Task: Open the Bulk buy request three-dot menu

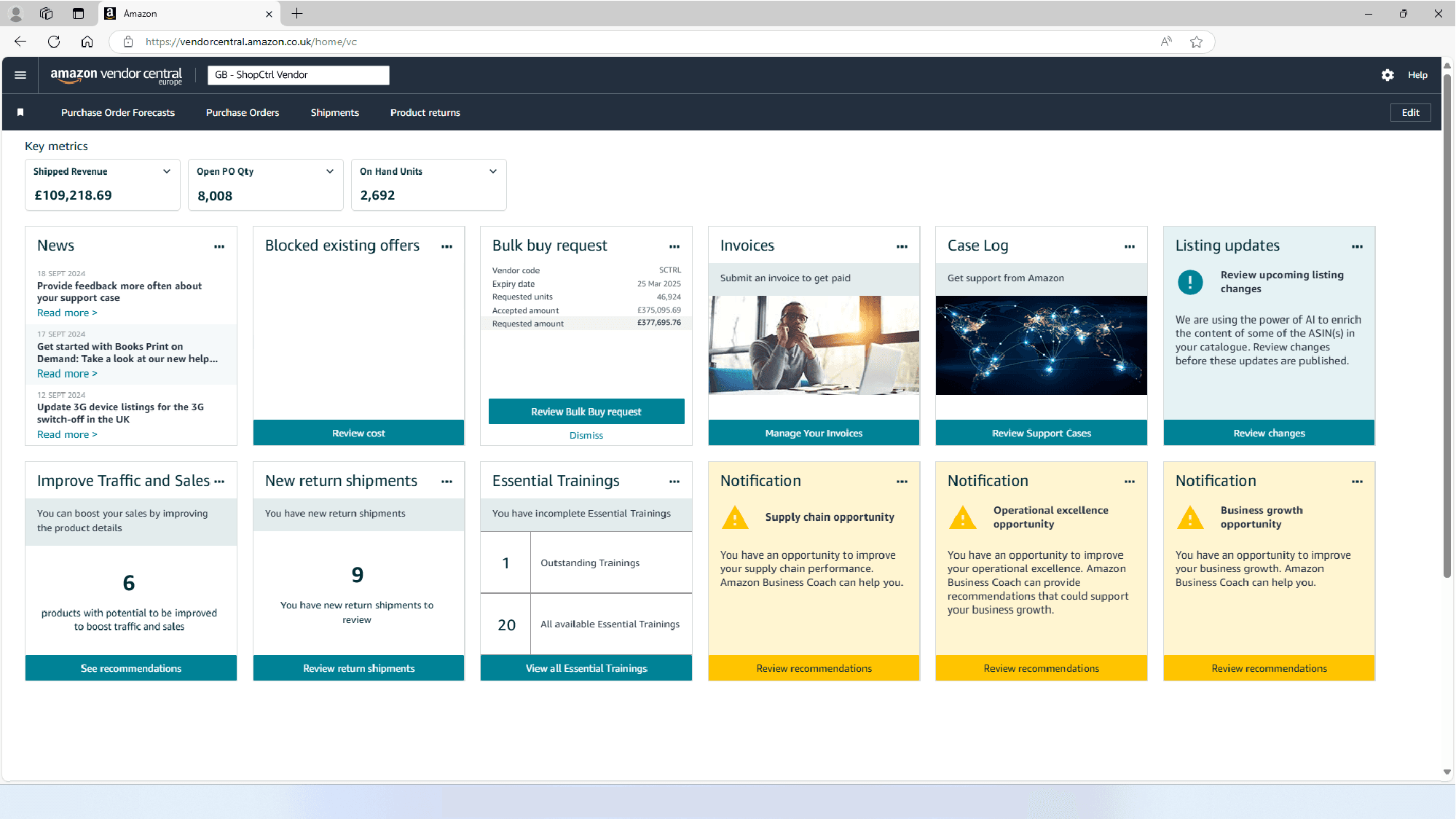Action: click(x=674, y=247)
